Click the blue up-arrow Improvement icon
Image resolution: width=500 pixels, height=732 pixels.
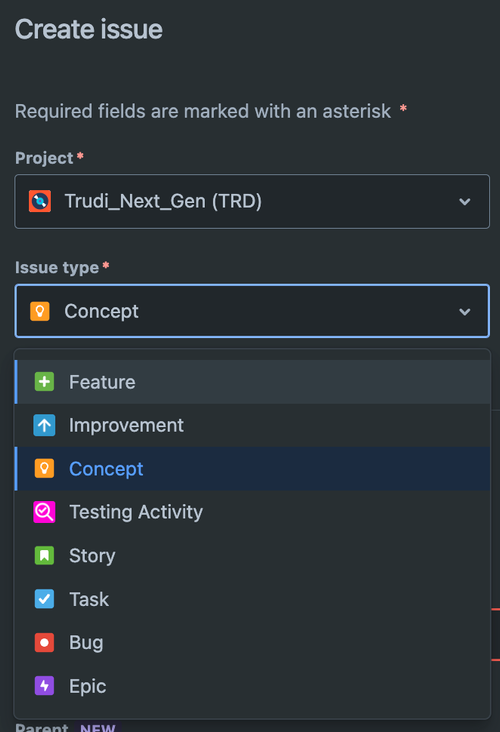pos(44,425)
